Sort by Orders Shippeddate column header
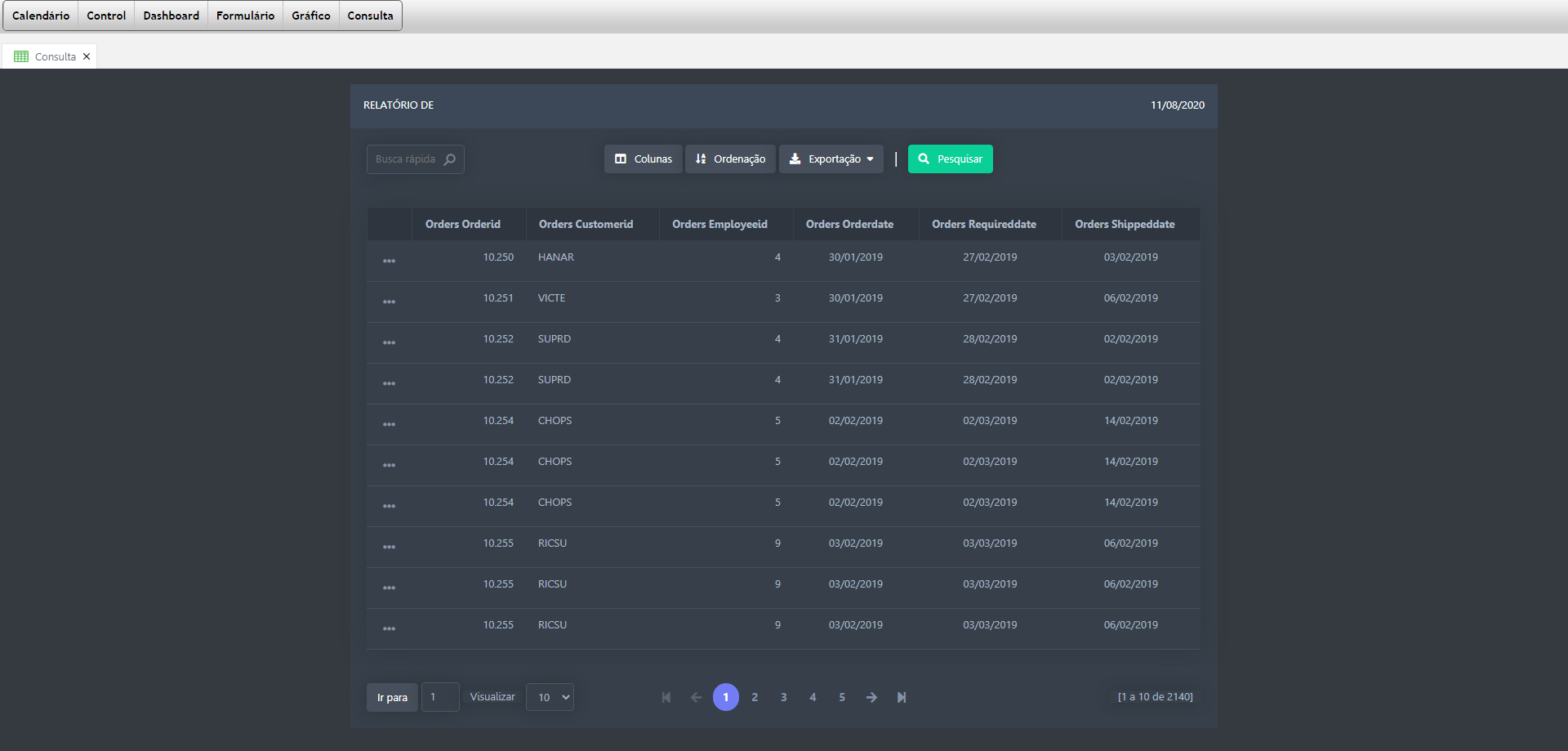1568x751 pixels. coord(1125,224)
